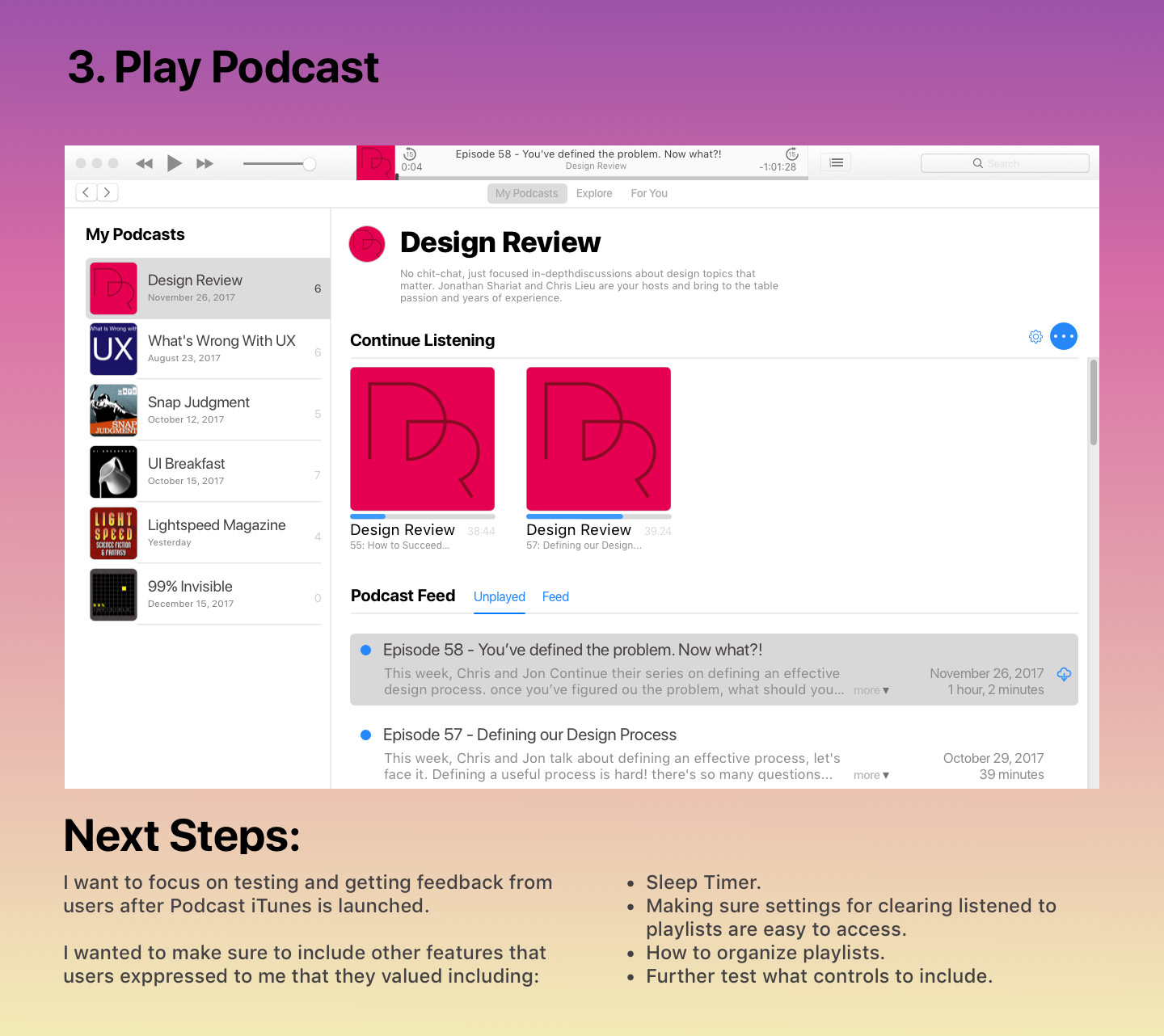Click the UI Breakfast artwork thumbnail

point(113,472)
